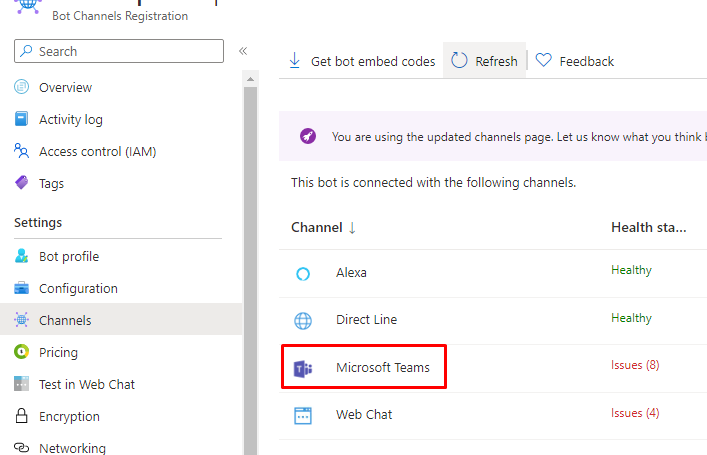Open the Direct Line channel
This screenshot has width=707, height=455.
[367, 320]
